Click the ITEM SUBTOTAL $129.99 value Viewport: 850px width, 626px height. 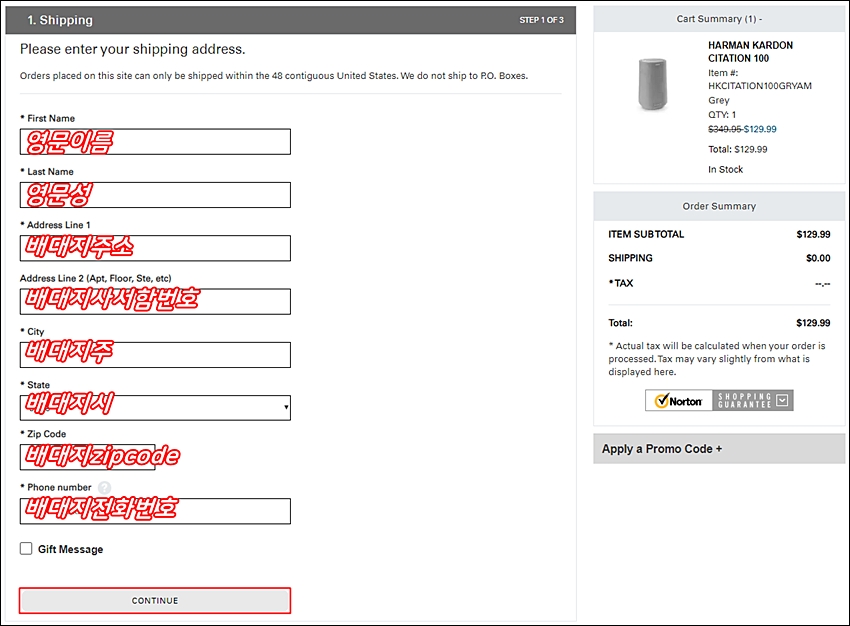coord(813,234)
